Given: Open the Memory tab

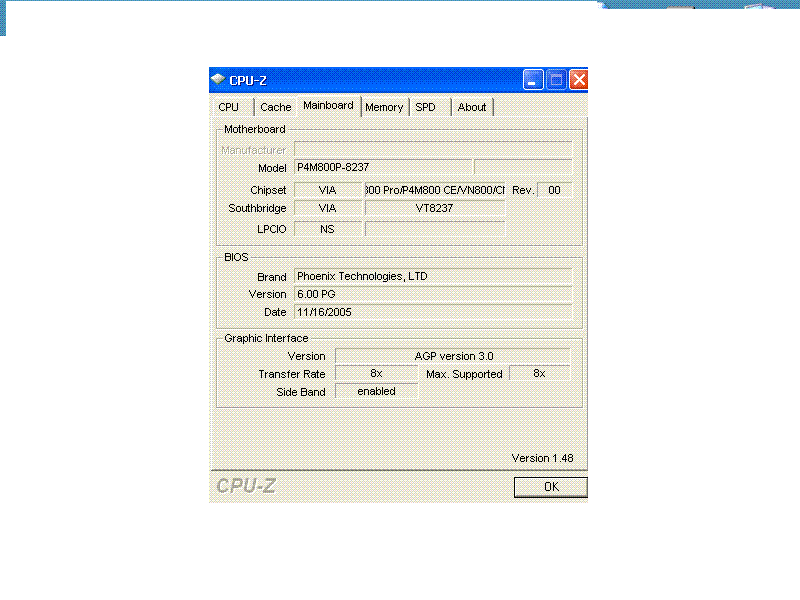Looking at the screenshot, I should (x=384, y=107).
